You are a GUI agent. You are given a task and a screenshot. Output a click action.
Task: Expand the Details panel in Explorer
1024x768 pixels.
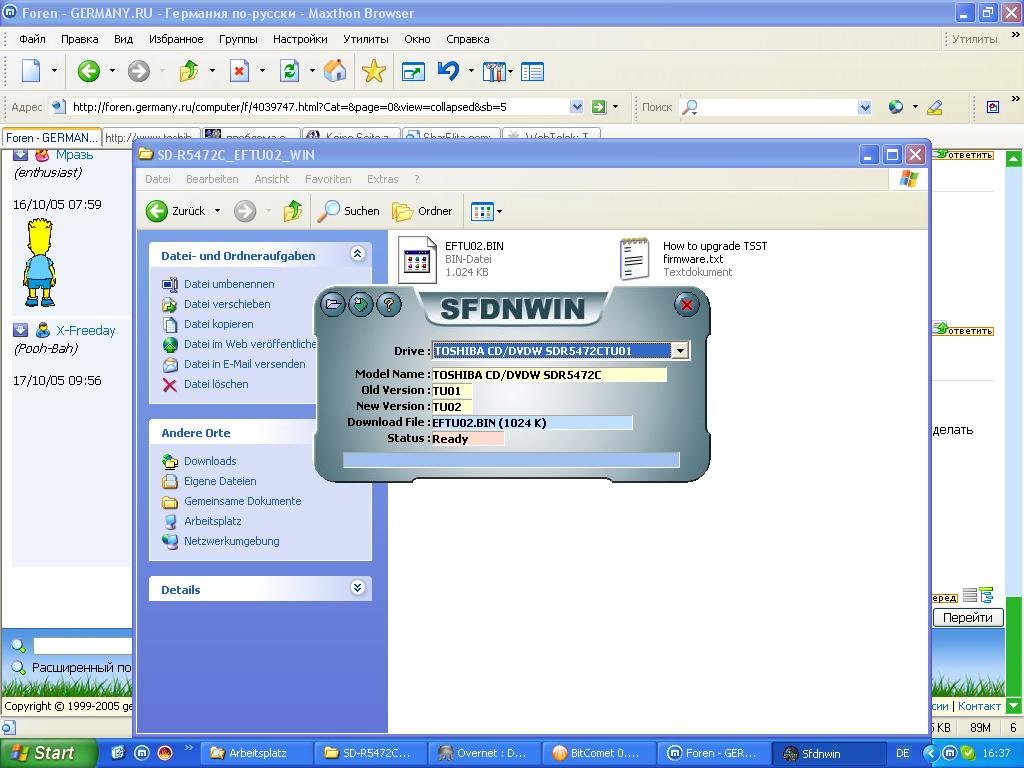[x=357, y=588]
